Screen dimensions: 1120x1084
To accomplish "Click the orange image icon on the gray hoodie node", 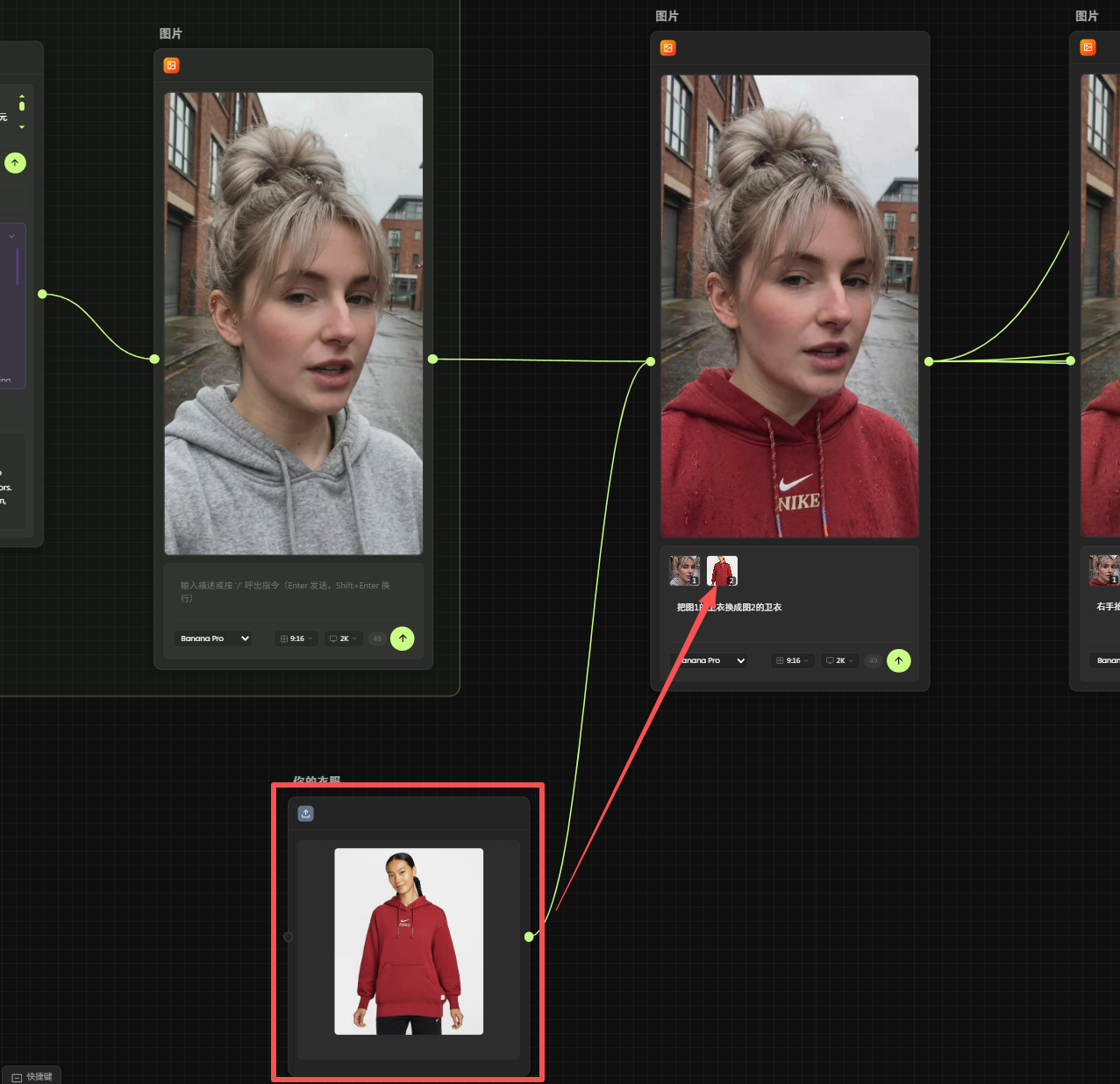I will tap(172, 66).
